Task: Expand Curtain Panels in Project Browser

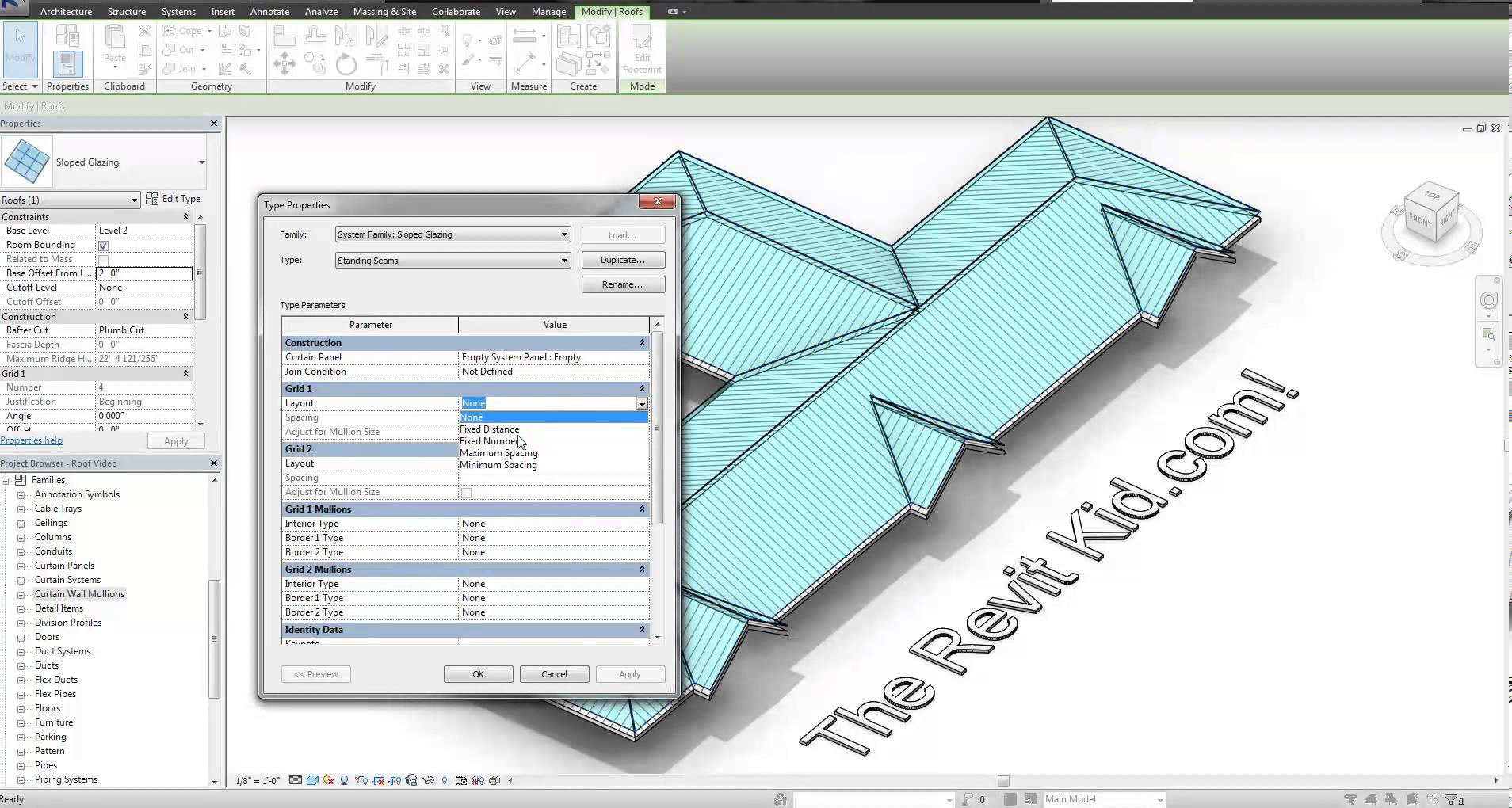Action: pos(21,566)
